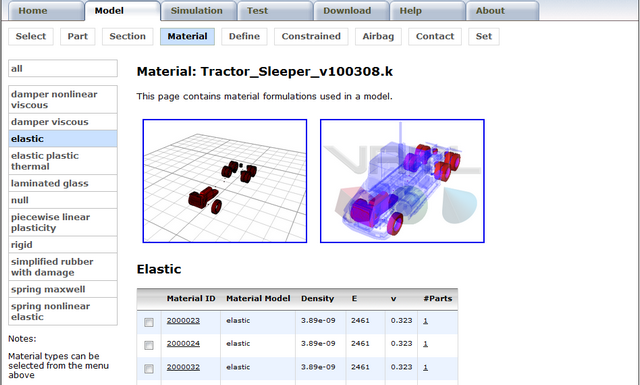Select damper nonlinear viscous material type
The height and width of the screenshot is (385, 640).
click(x=63, y=99)
